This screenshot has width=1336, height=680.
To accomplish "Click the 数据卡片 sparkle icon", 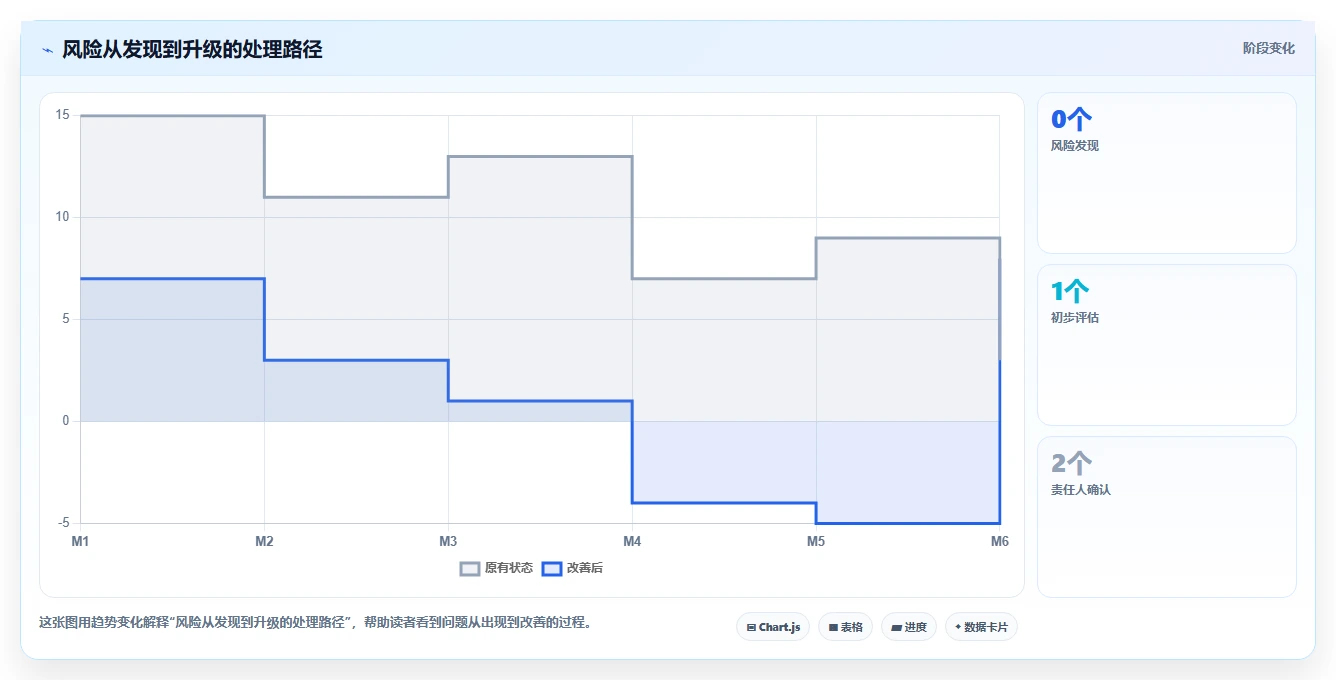I will tap(958, 627).
